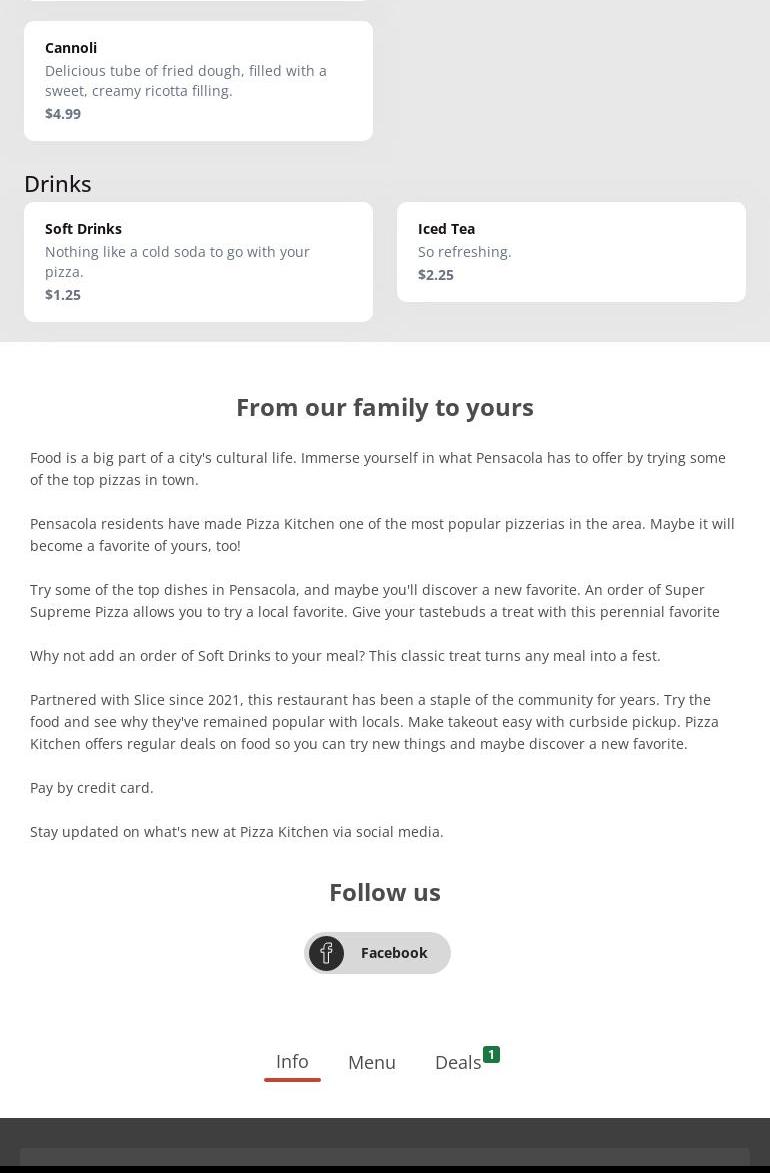Switch to the Info tab

point(292,1061)
